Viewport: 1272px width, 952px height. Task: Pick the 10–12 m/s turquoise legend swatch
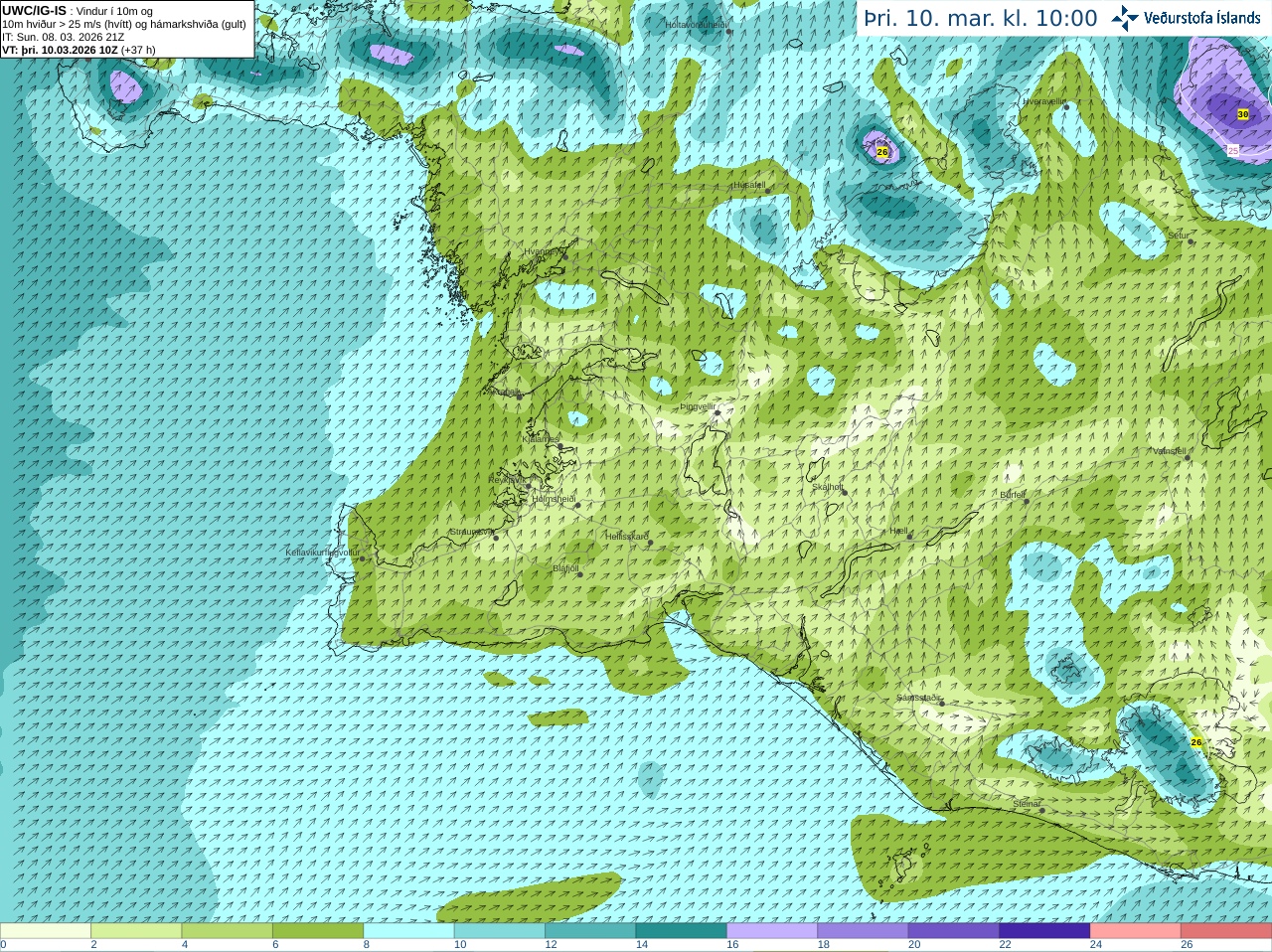(x=499, y=931)
